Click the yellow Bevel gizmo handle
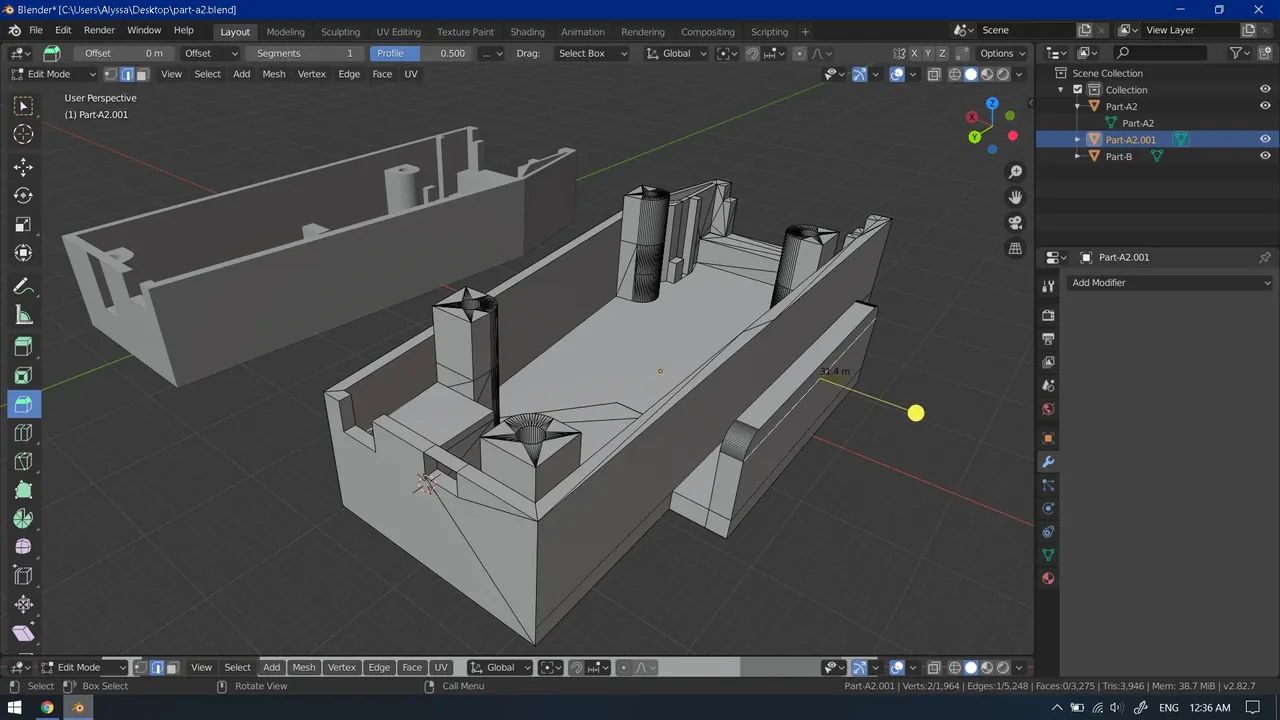1280x720 pixels. [x=916, y=413]
